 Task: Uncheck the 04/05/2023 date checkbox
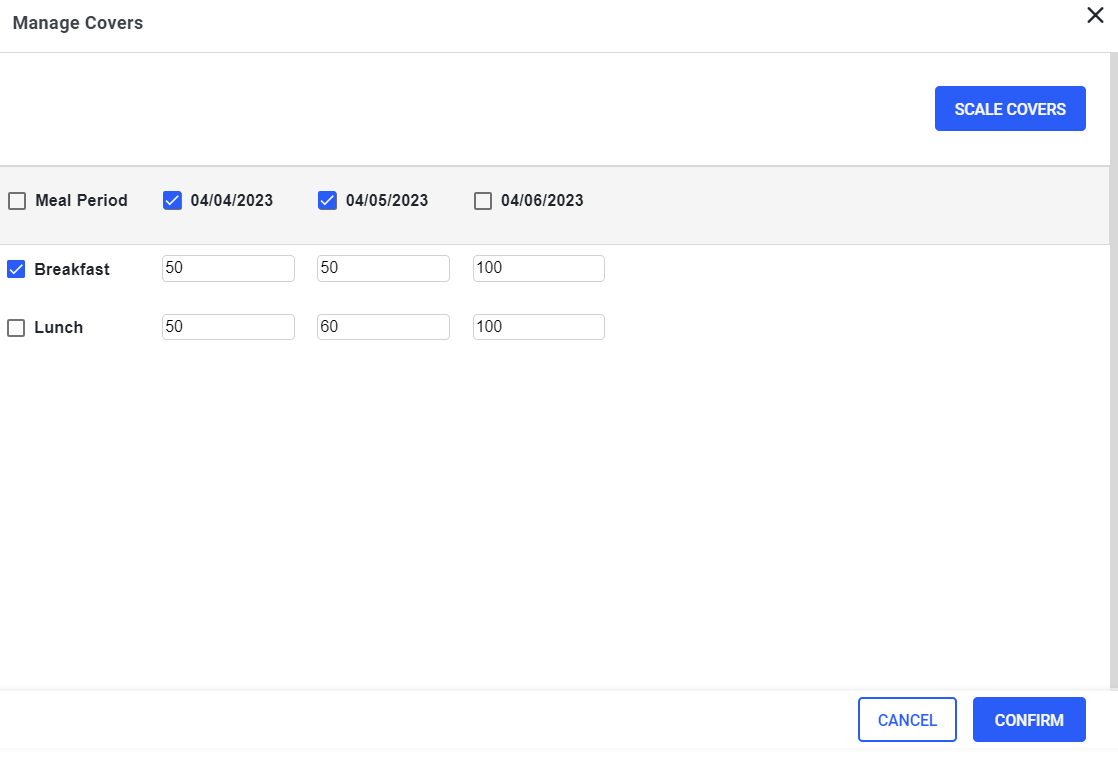click(x=327, y=200)
